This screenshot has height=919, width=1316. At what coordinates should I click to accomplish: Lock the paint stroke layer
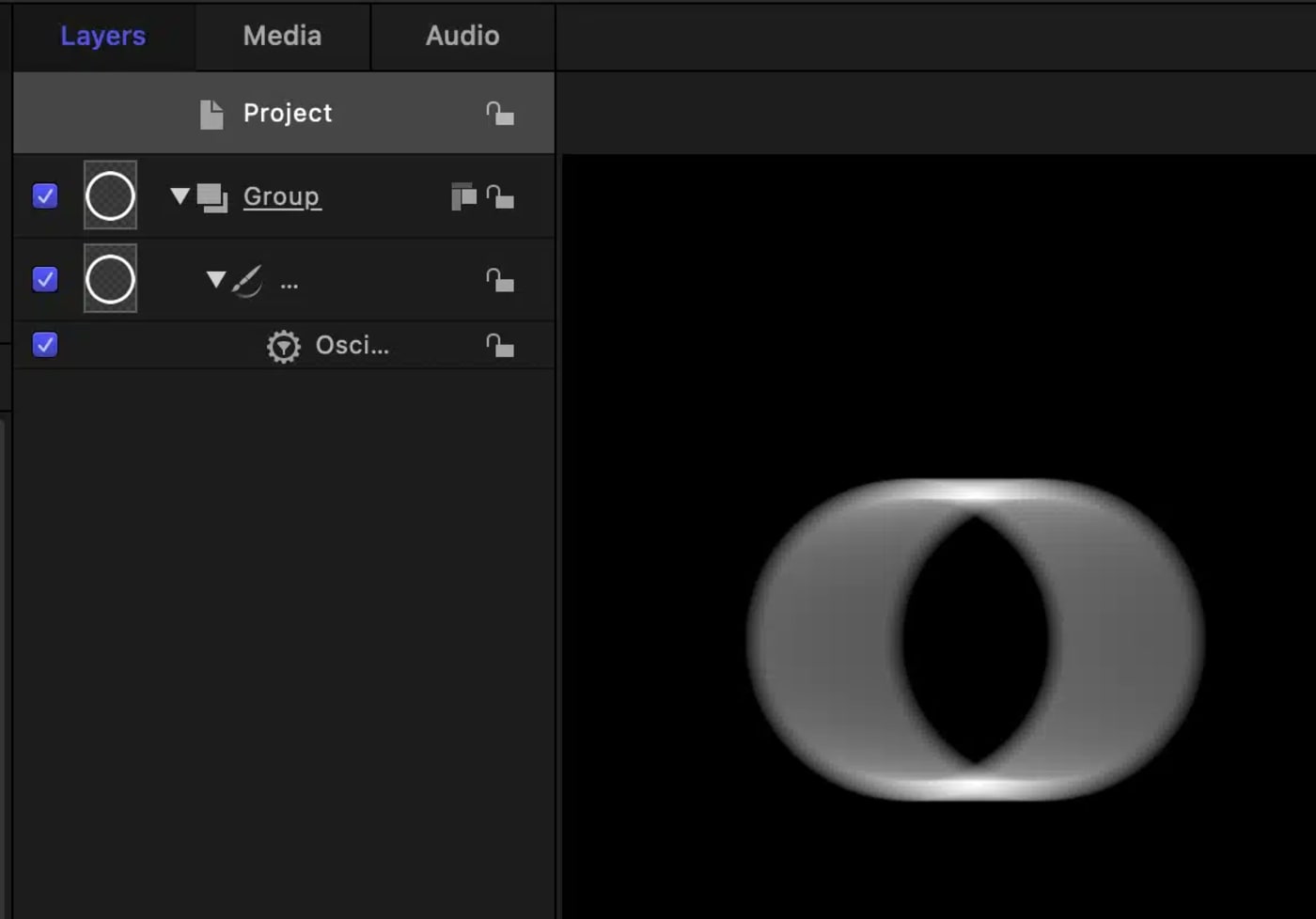click(500, 280)
